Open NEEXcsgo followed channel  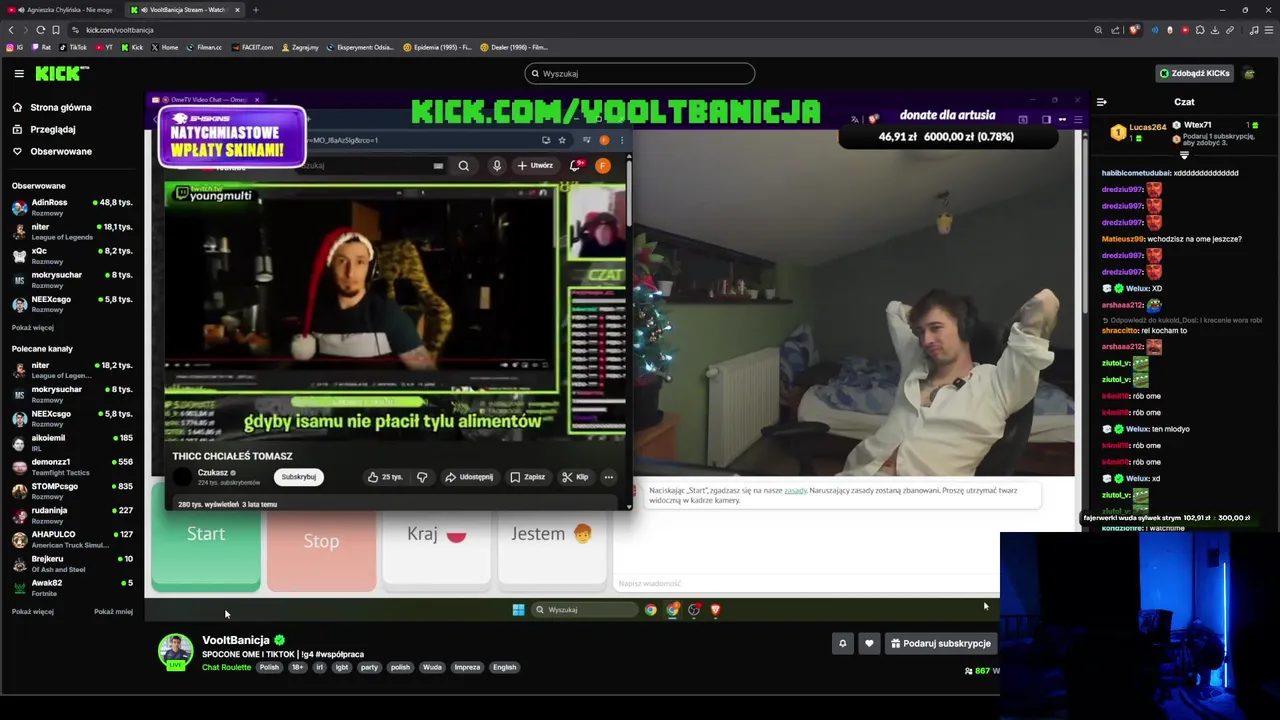tap(72, 303)
